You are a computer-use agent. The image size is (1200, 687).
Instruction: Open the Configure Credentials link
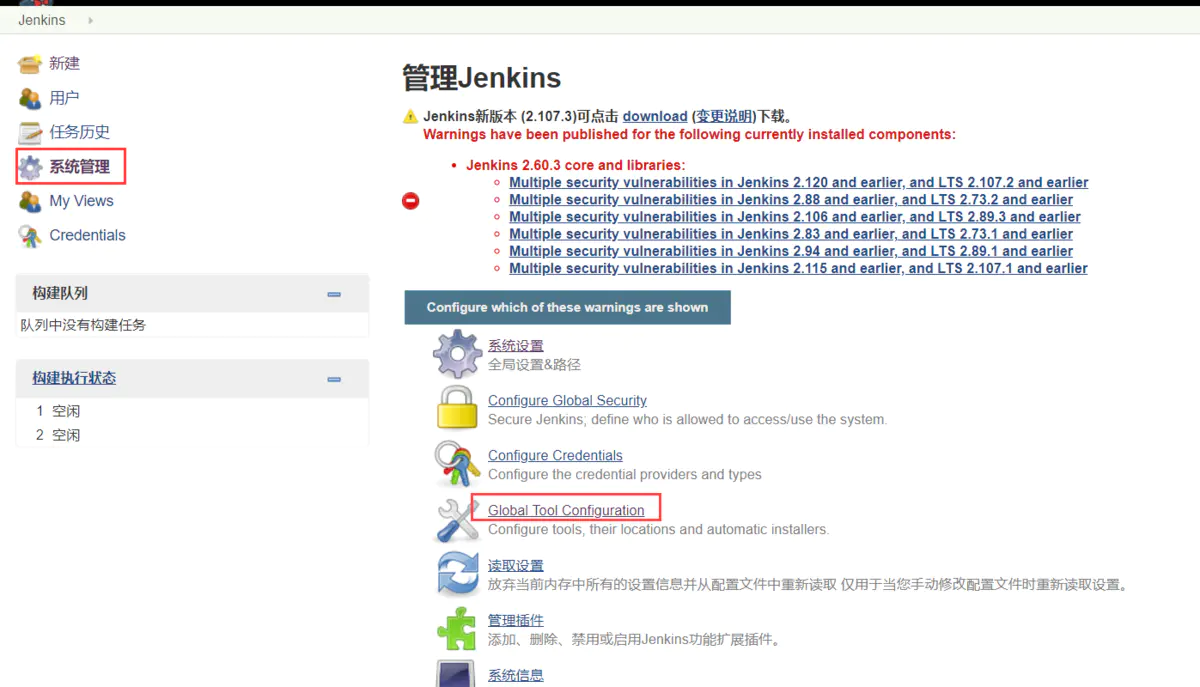pos(555,455)
